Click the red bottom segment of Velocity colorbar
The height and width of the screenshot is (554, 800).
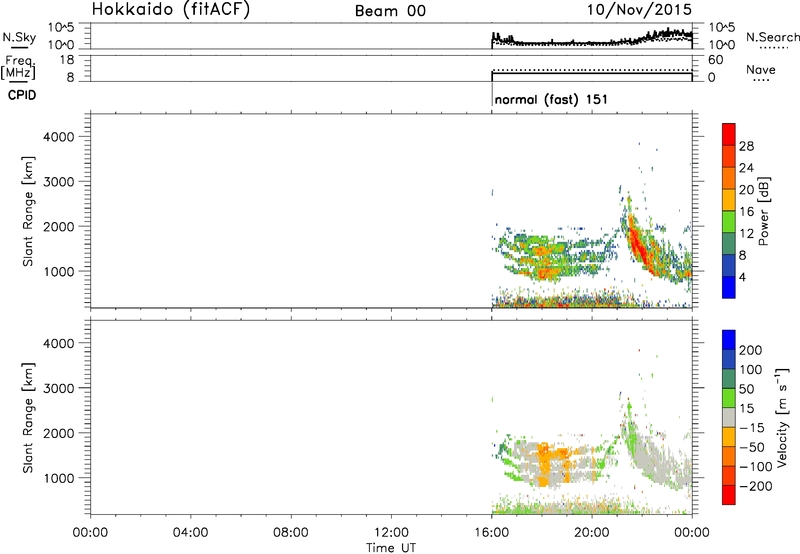(729, 495)
